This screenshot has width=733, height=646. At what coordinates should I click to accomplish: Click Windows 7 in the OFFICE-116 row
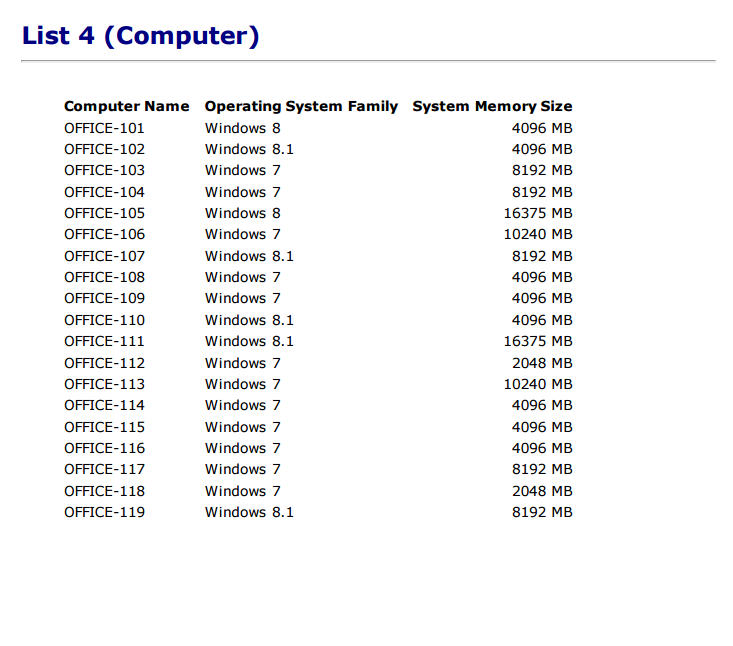(243, 448)
